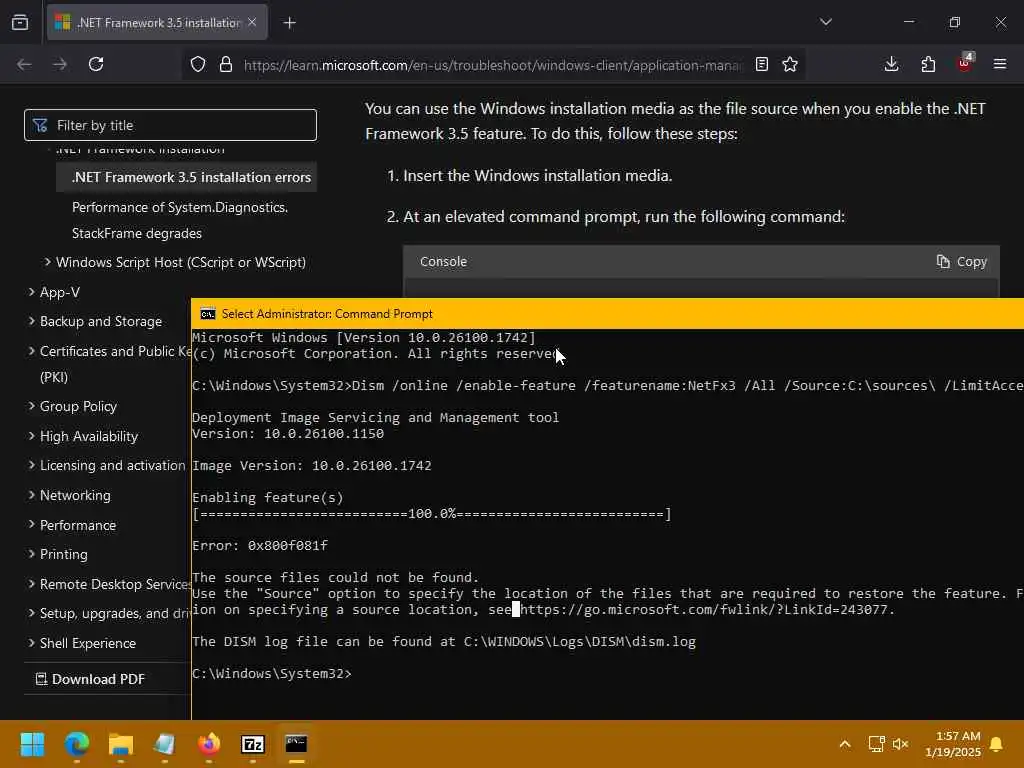Click the Command Prompt taskbar icon

tap(296, 744)
